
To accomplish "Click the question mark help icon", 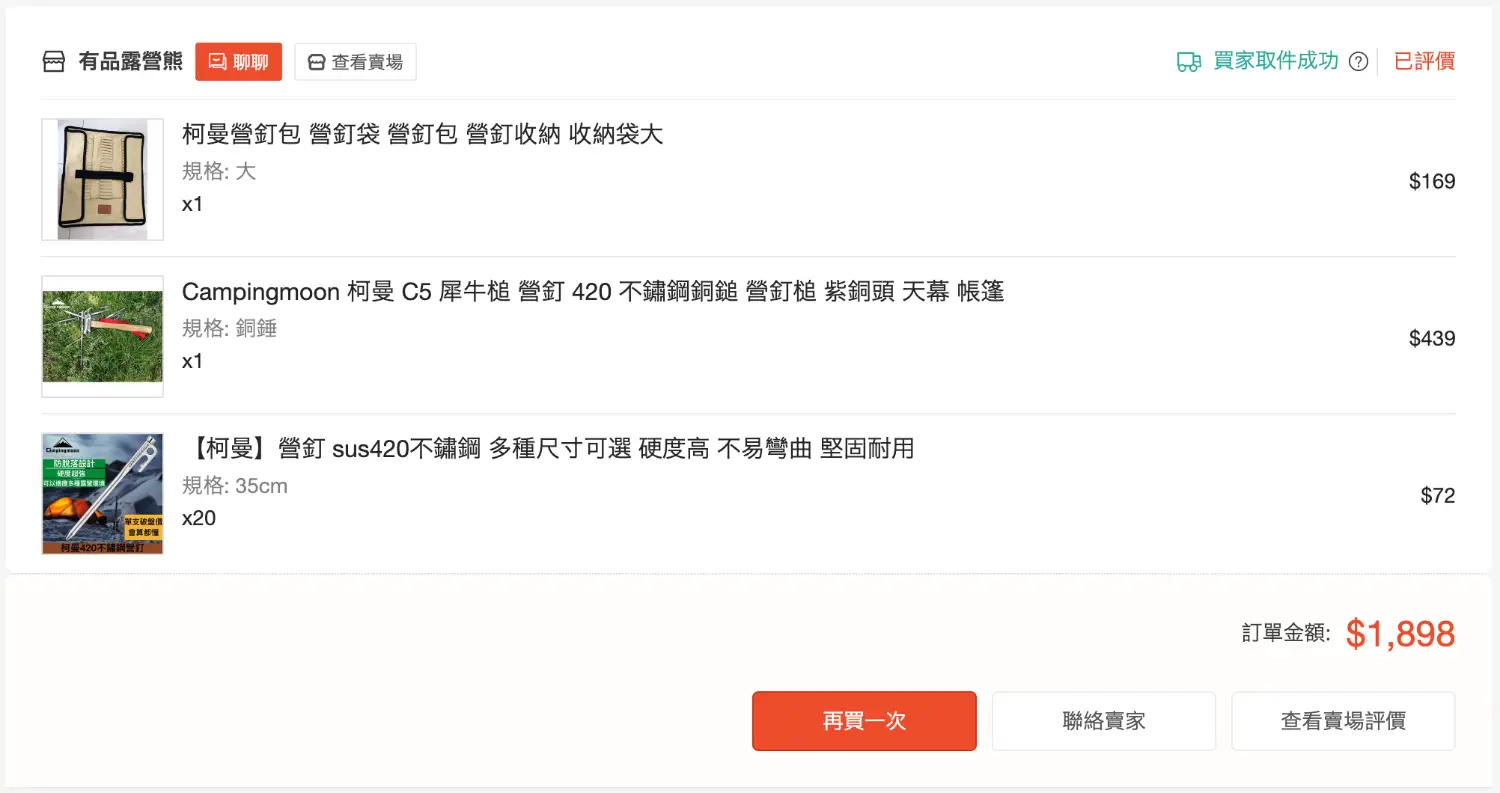I will 1358,62.
